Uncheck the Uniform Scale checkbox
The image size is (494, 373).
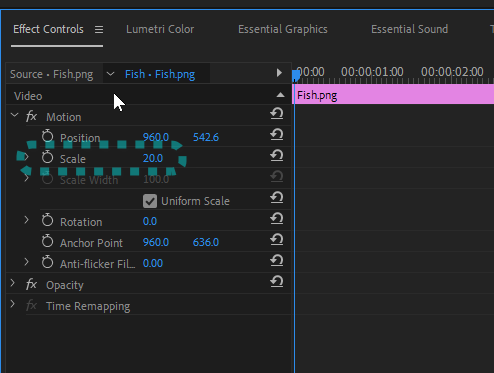click(x=150, y=201)
